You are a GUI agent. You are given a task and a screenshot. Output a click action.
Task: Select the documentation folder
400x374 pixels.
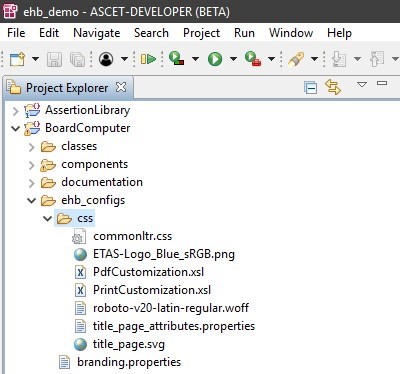pyautogui.click(x=102, y=182)
